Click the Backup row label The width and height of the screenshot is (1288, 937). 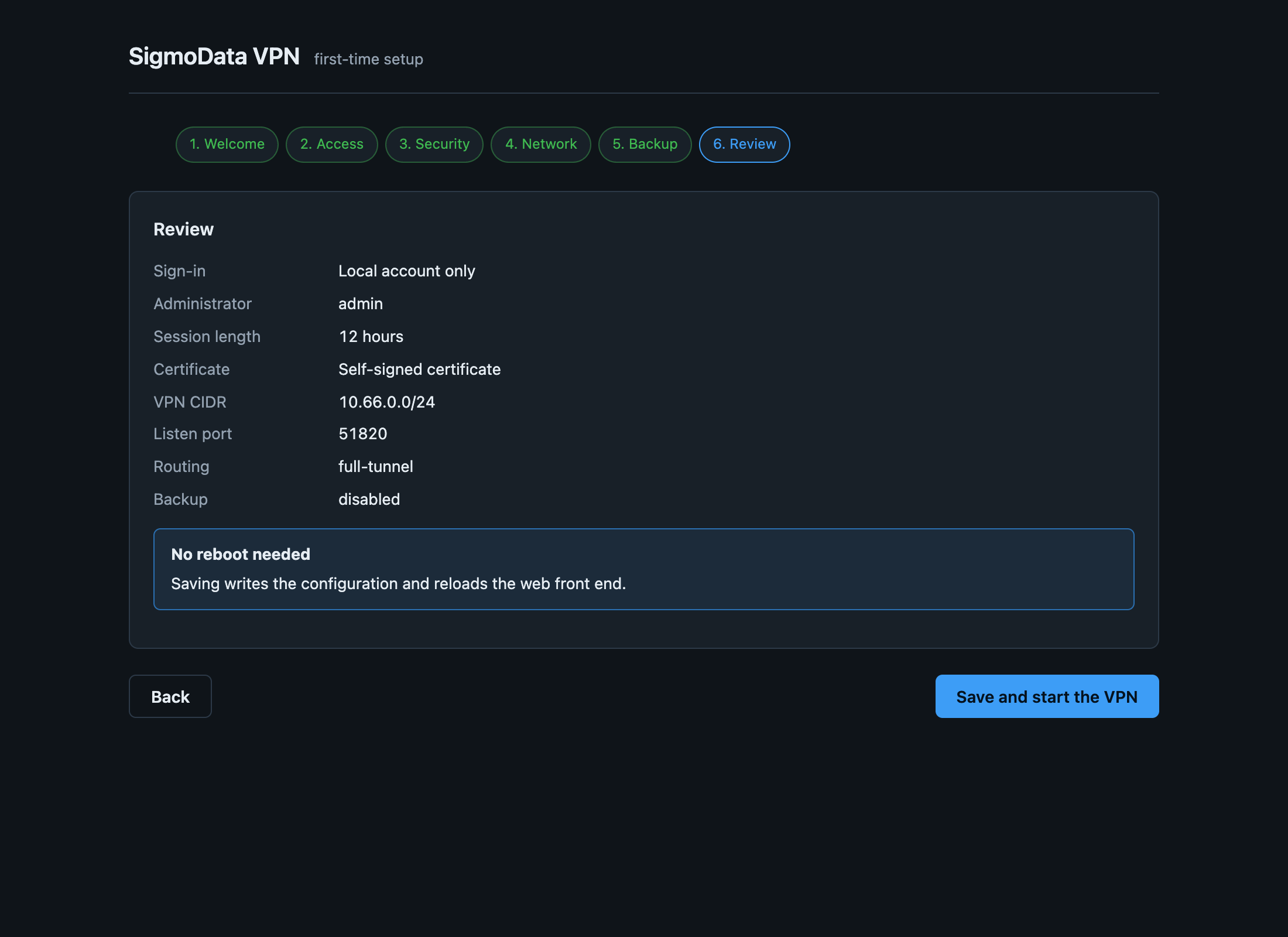181,500
